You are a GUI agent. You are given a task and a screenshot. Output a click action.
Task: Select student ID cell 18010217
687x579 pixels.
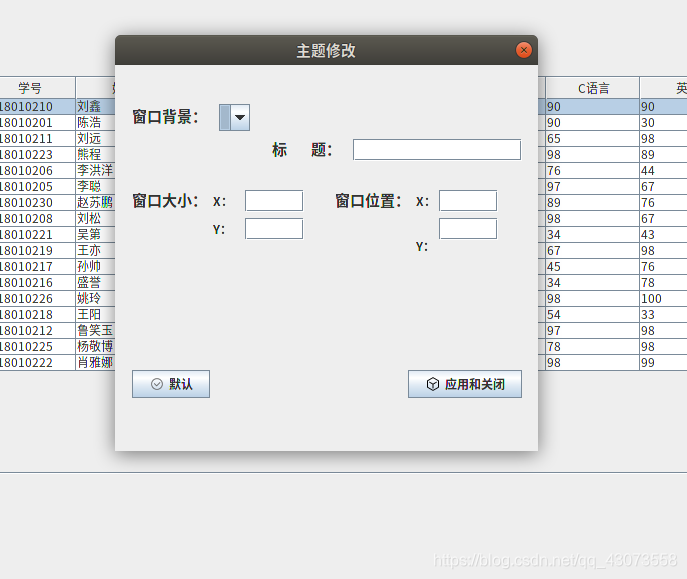(x=38, y=266)
